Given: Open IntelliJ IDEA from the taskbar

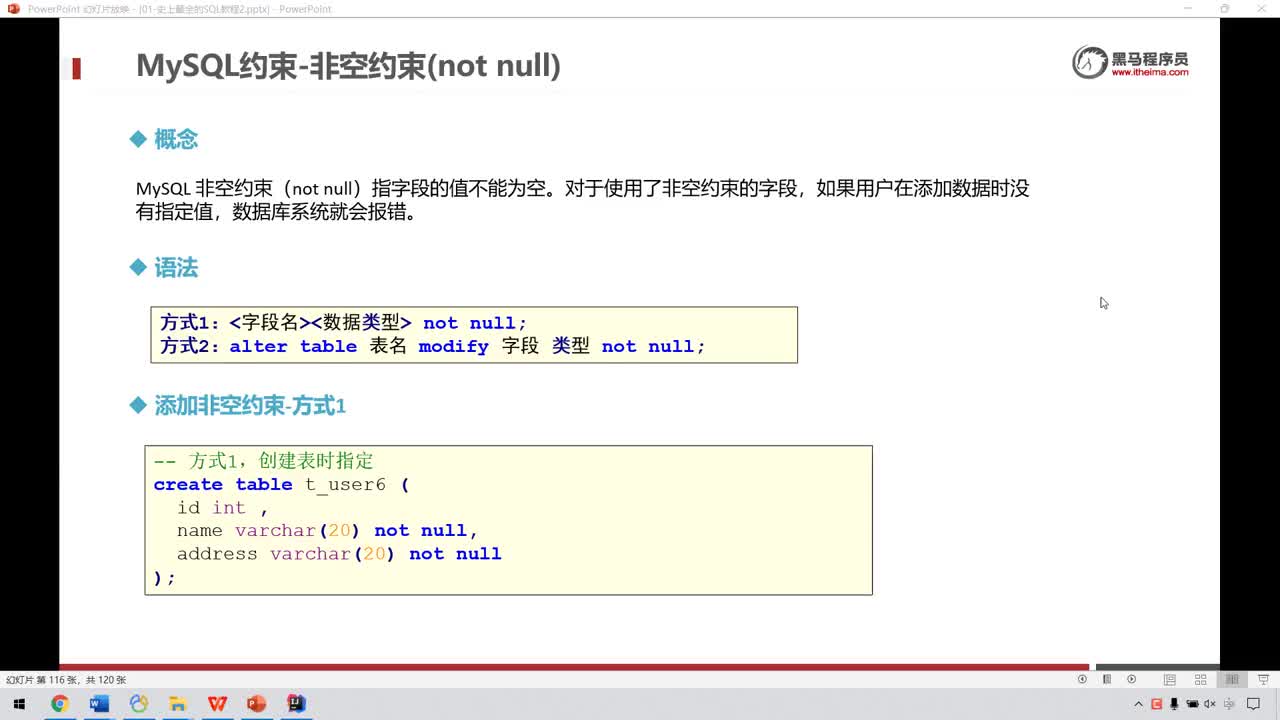Looking at the screenshot, I should (296, 704).
